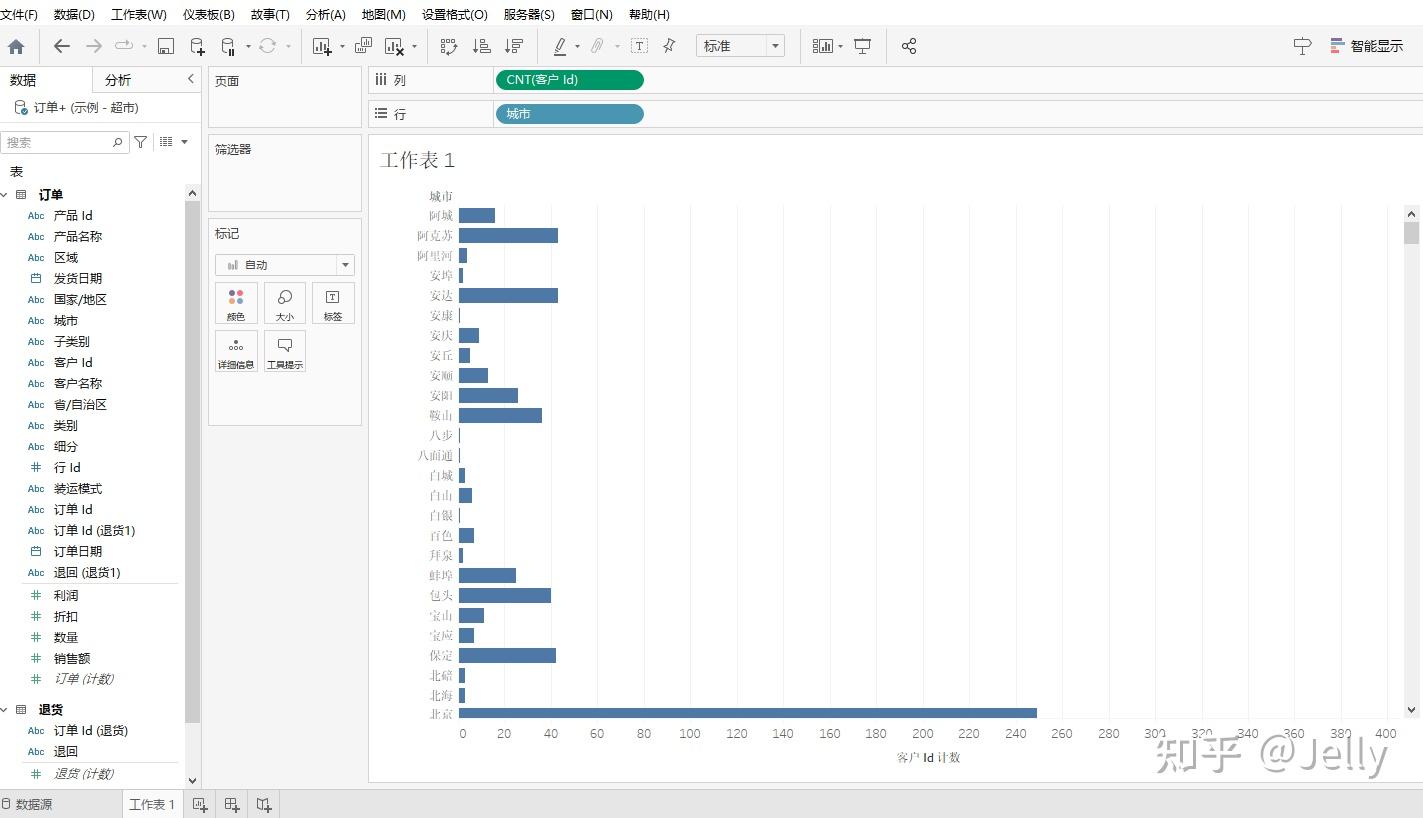Screen dimensions: 1423x818
Task: Open the mark type 自动 dropdown
Action: pos(285,265)
